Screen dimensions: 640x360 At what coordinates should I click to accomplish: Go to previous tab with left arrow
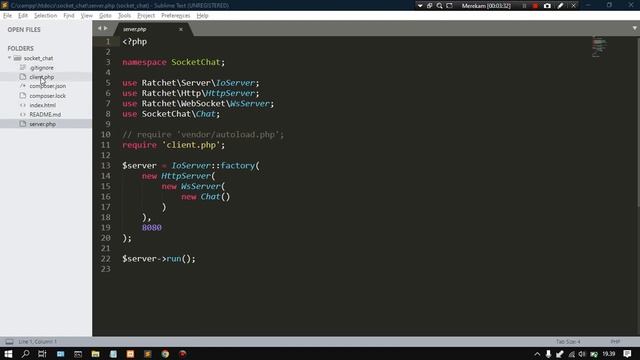(99, 28)
